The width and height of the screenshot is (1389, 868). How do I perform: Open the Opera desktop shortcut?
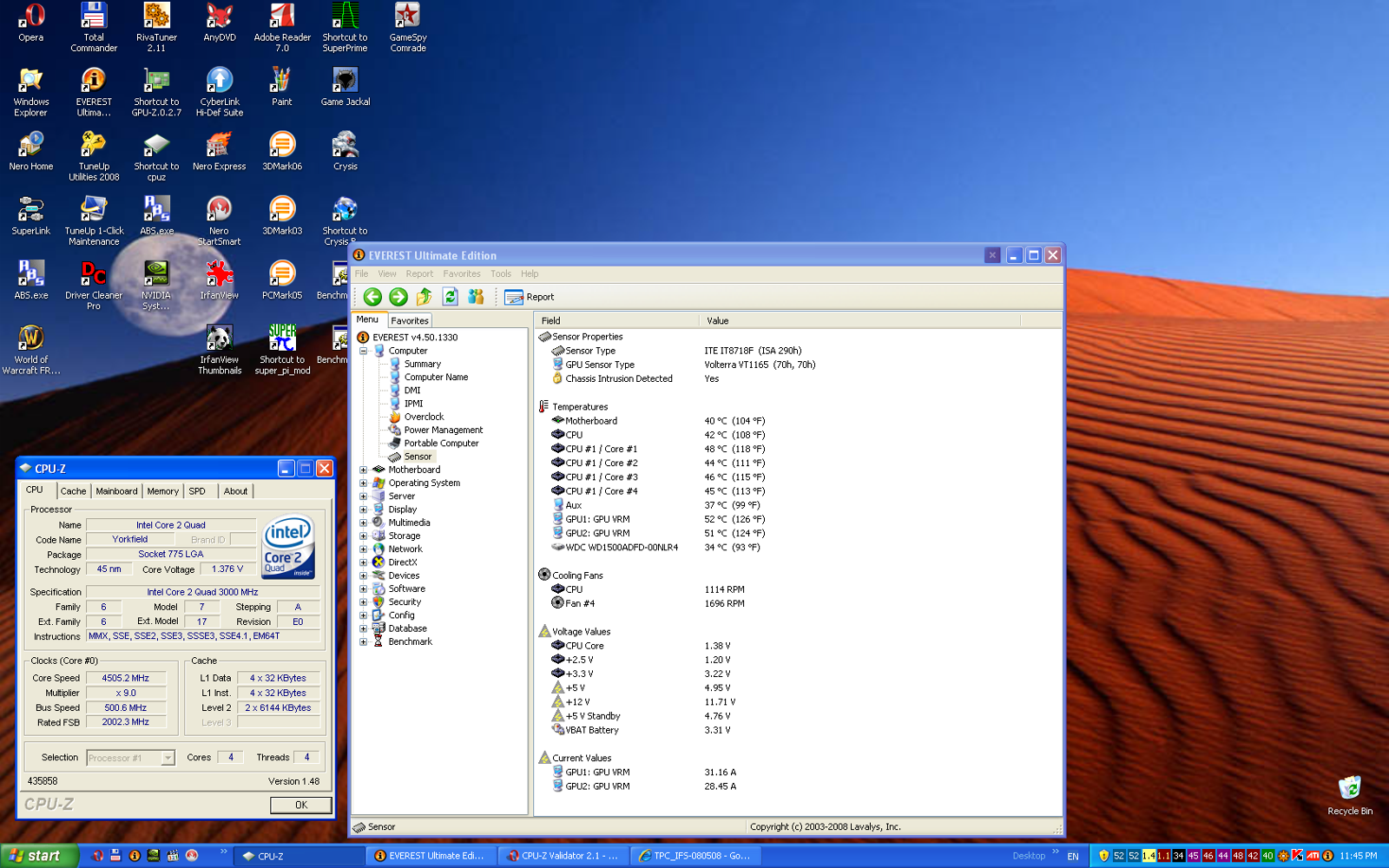tap(31, 23)
